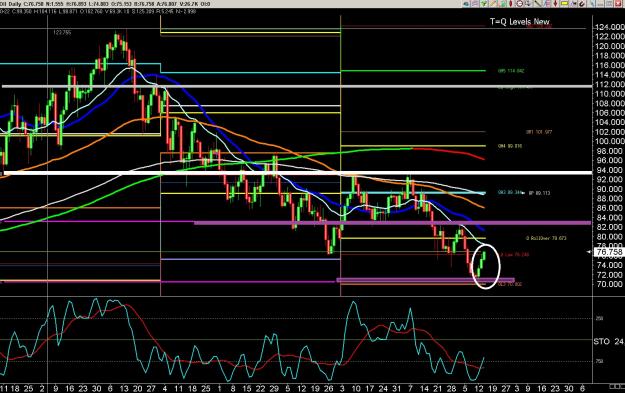Click the small arrow pointer toolbar icon
The height and width of the screenshot is (393, 625).
point(574,4)
